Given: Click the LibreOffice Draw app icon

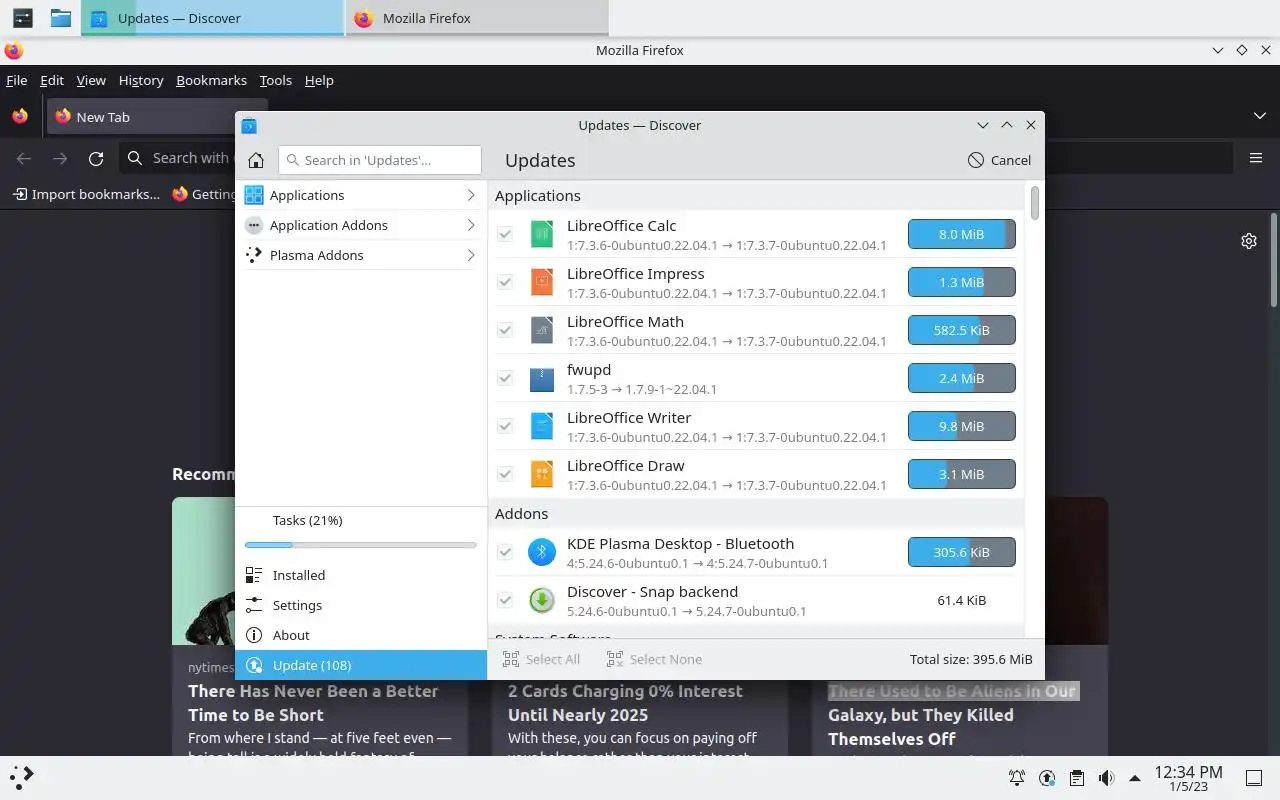Looking at the screenshot, I should [x=541, y=475].
